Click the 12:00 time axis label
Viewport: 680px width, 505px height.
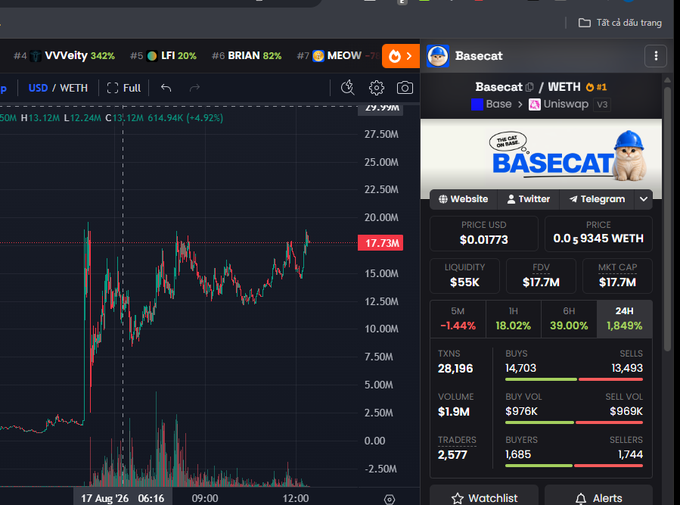(296, 498)
